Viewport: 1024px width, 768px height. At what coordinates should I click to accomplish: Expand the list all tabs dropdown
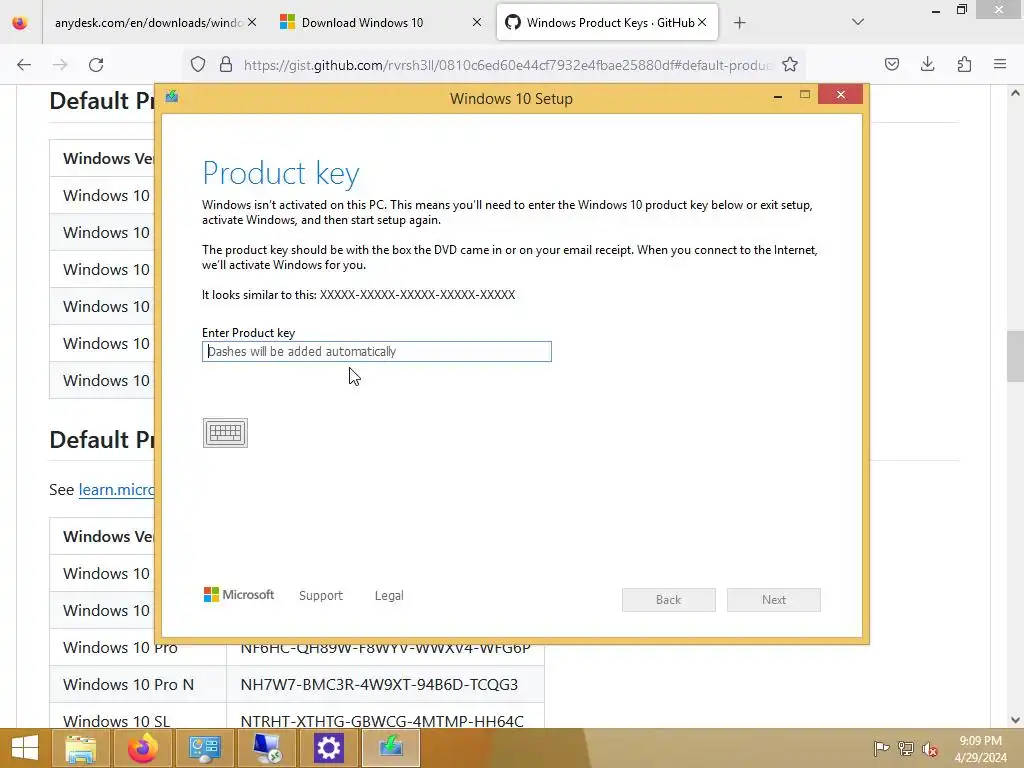[858, 22]
